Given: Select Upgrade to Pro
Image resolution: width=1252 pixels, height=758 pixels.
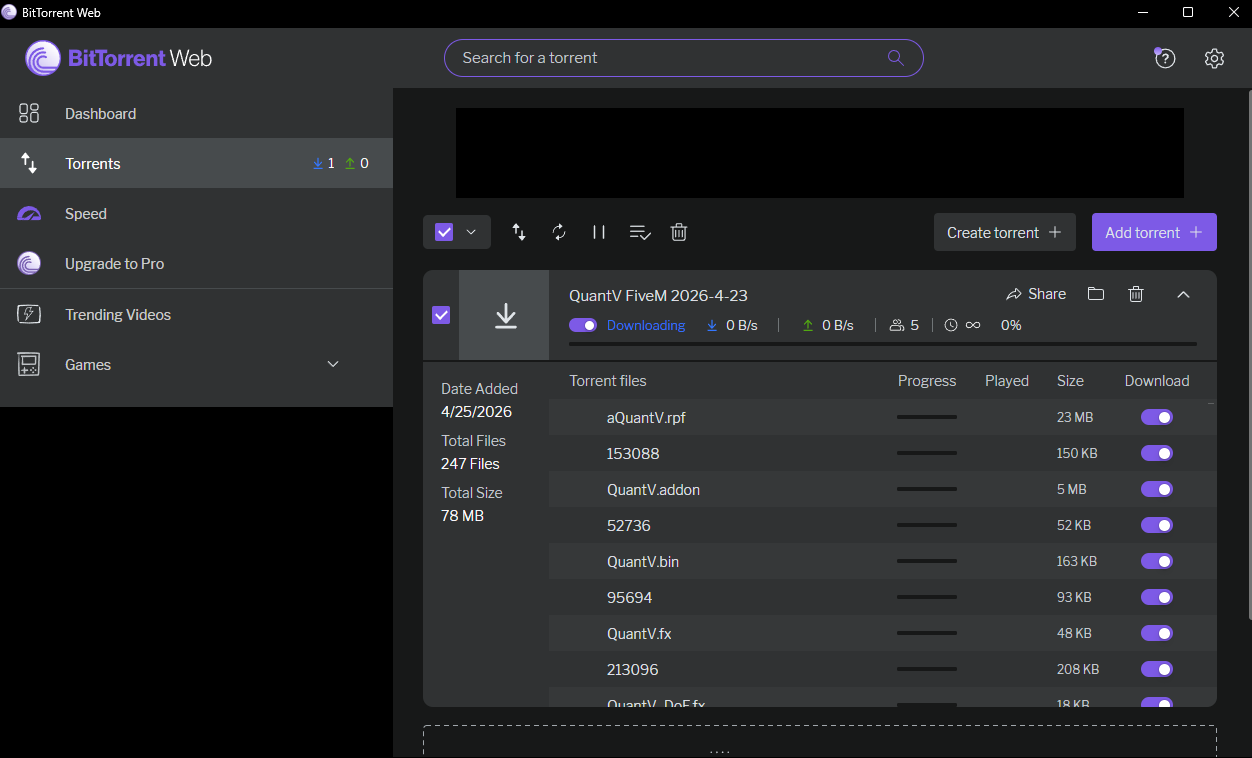Looking at the screenshot, I should point(196,263).
